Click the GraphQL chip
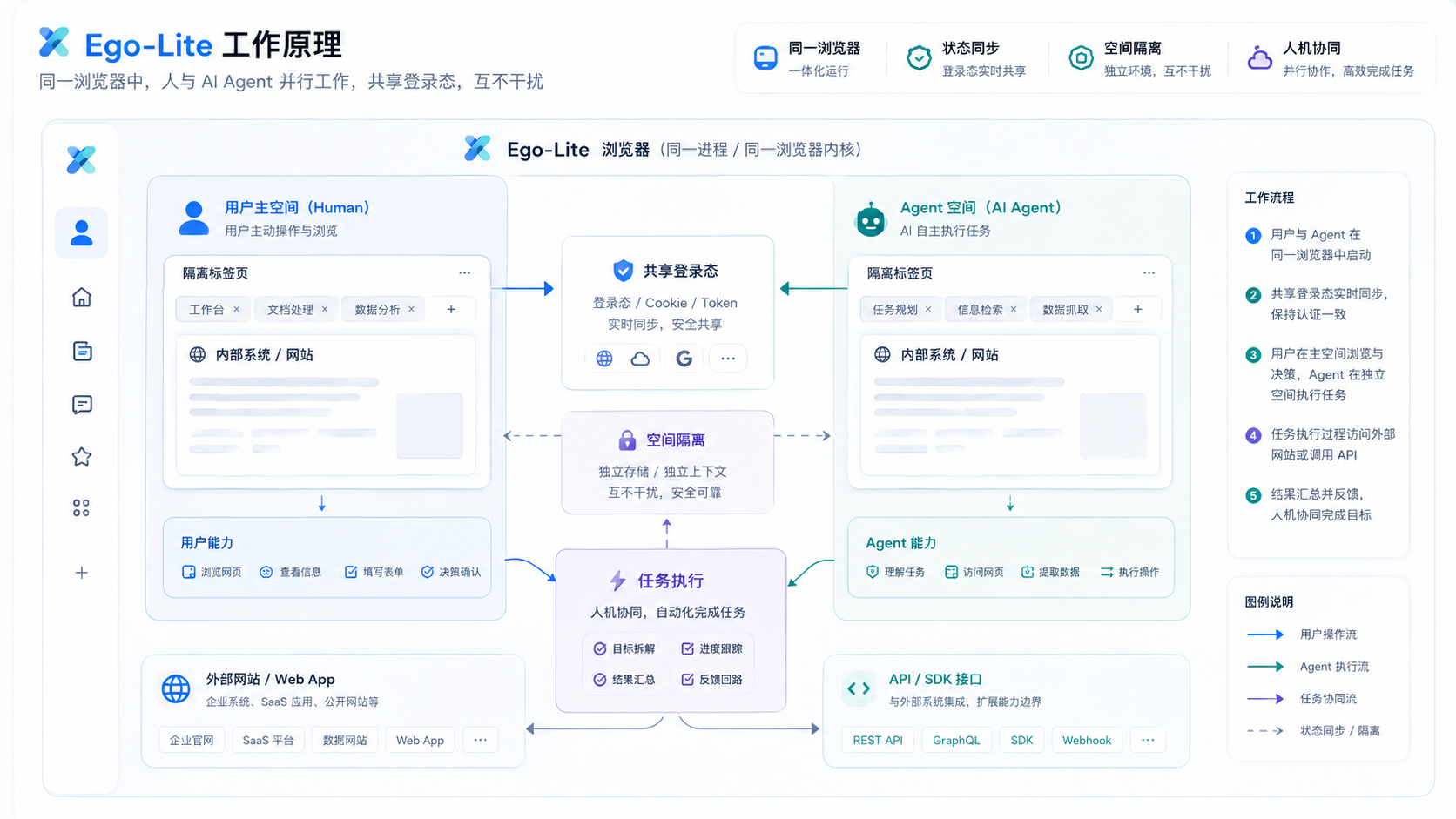 coord(956,740)
